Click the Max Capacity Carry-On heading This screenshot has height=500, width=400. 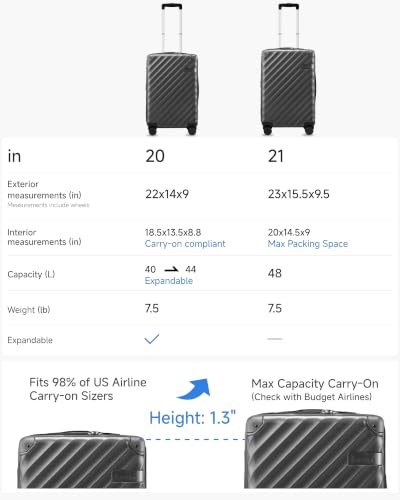point(315,384)
